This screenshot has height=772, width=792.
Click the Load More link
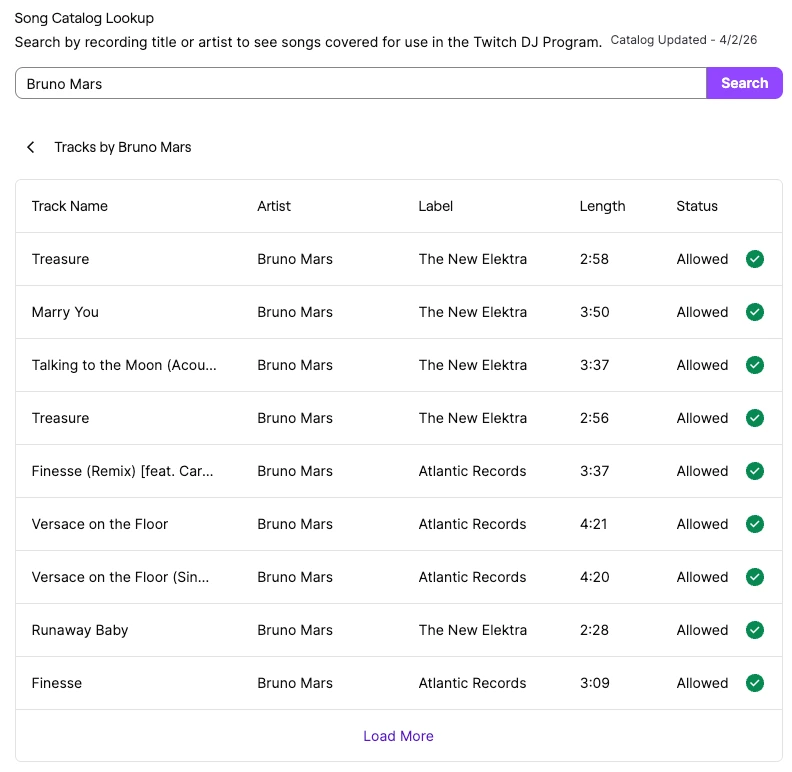(398, 736)
